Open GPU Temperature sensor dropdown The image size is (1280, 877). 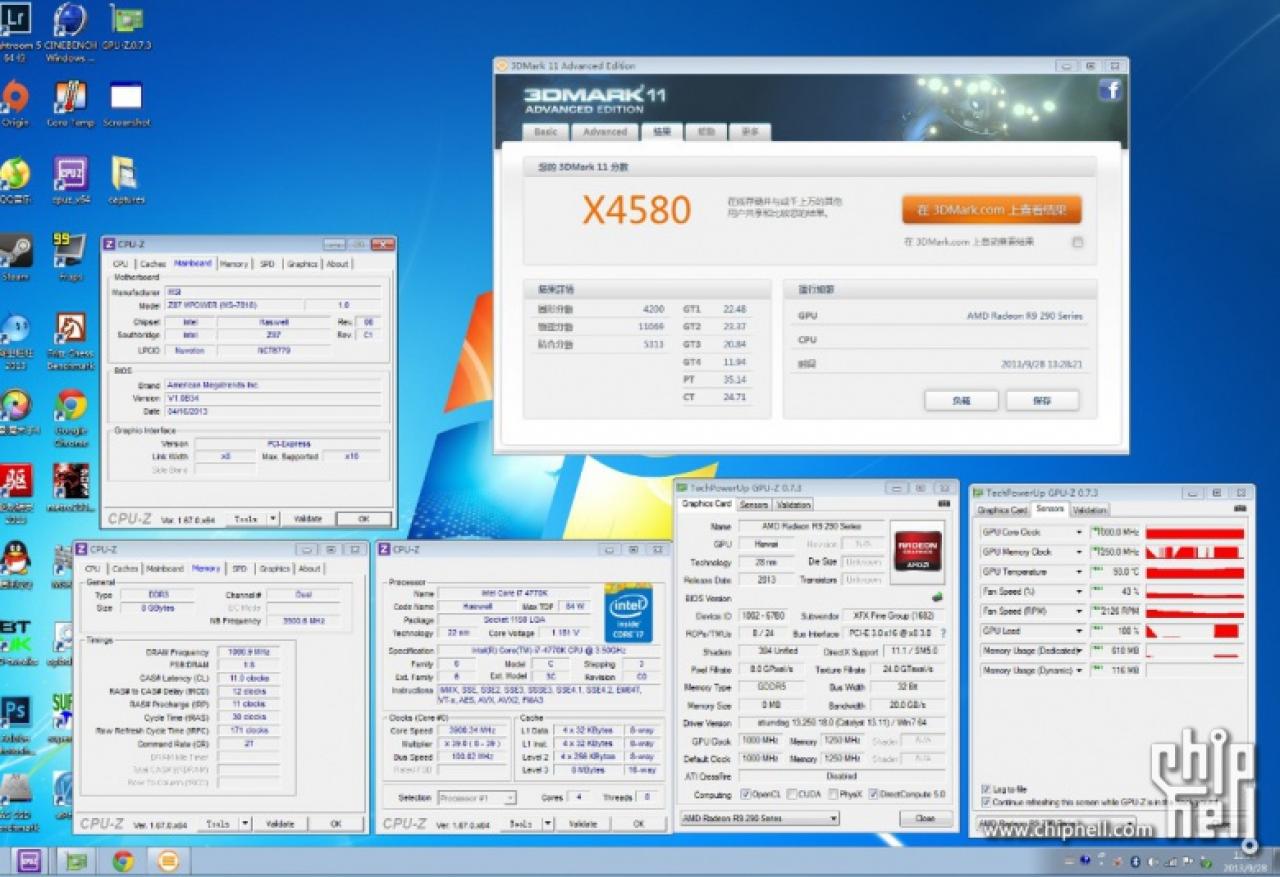pos(1079,572)
